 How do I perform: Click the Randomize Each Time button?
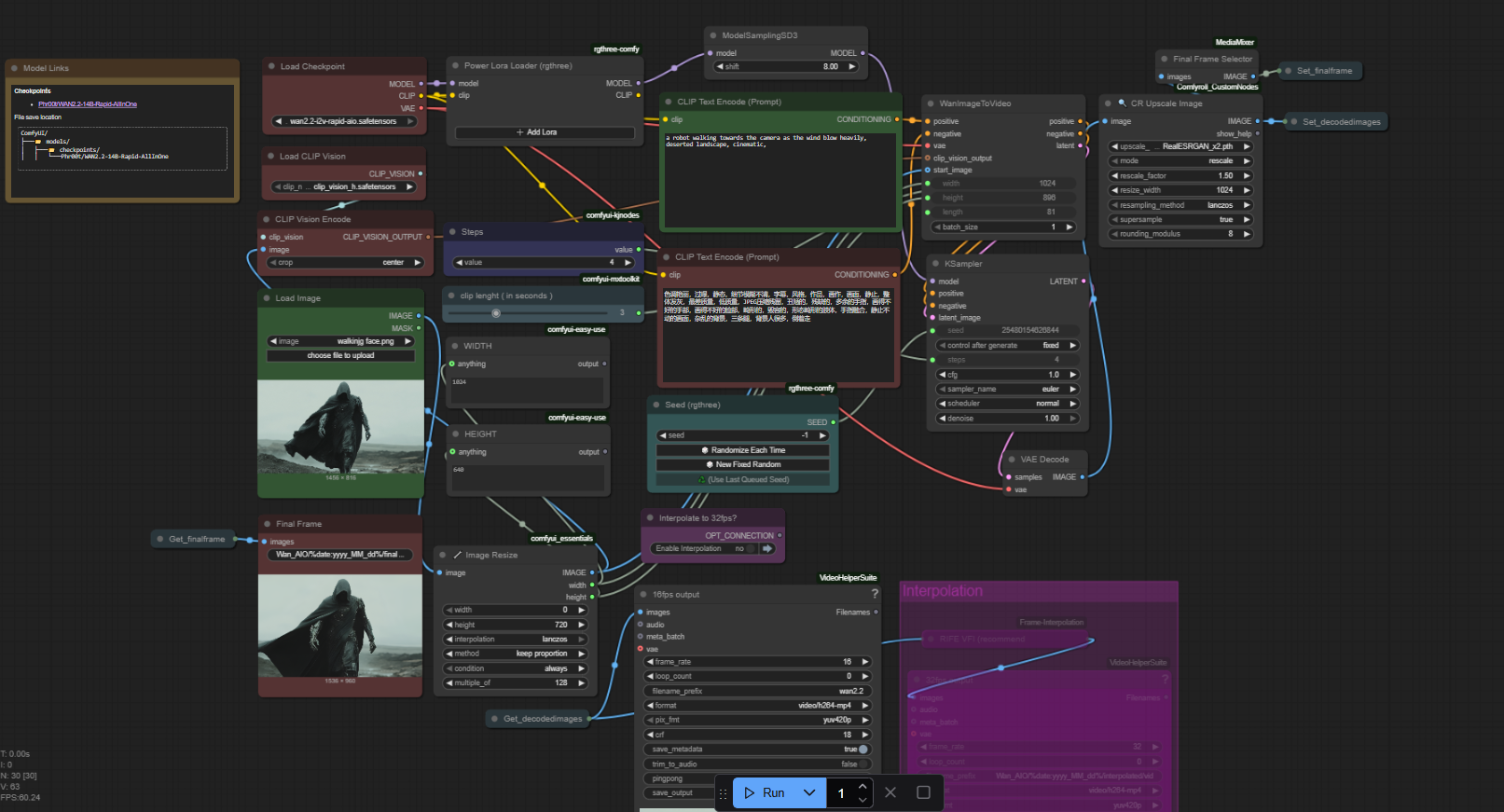(743, 450)
